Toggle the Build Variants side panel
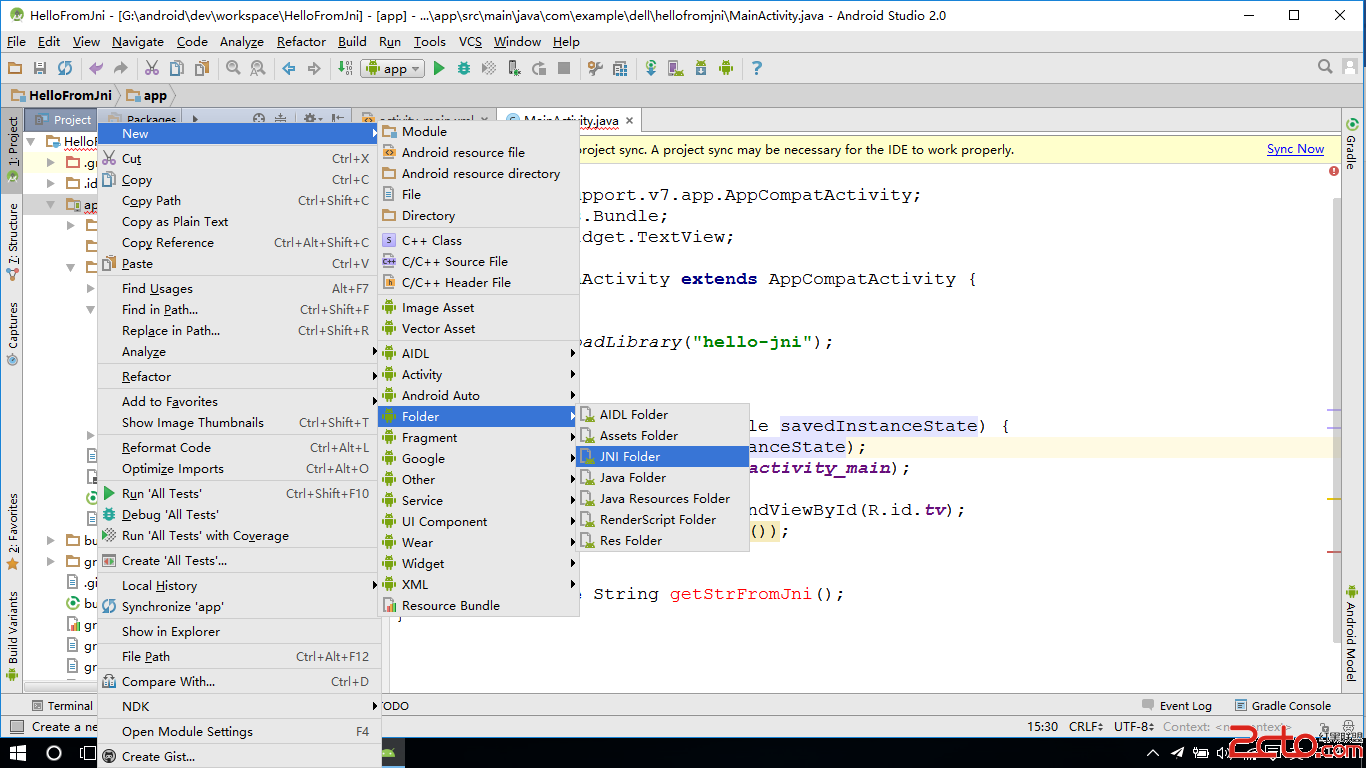This screenshot has width=1366, height=768. 12,636
